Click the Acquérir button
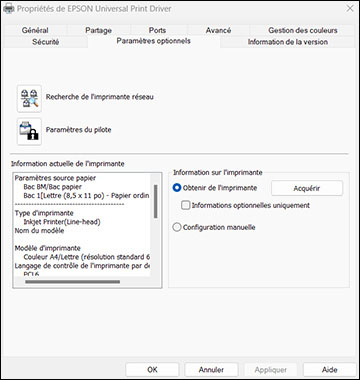The width and height of the screenshot is (360, 380). (x=307, y=188)
